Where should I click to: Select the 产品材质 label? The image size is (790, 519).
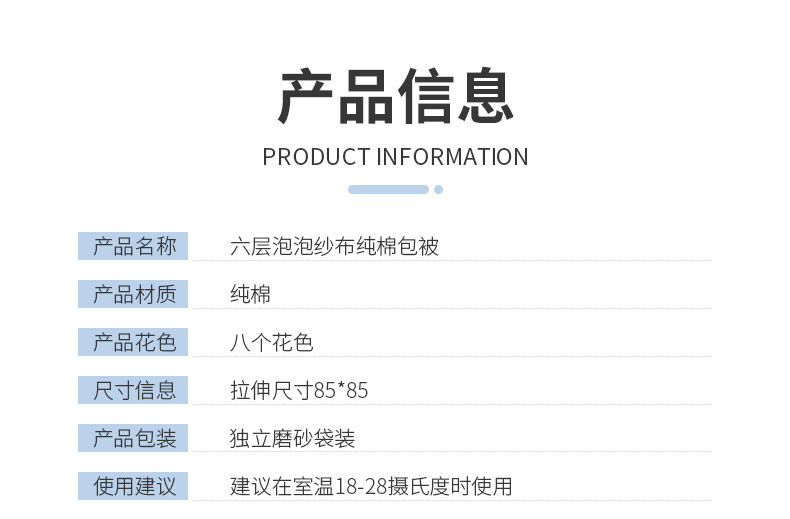(x=134, y=294)
